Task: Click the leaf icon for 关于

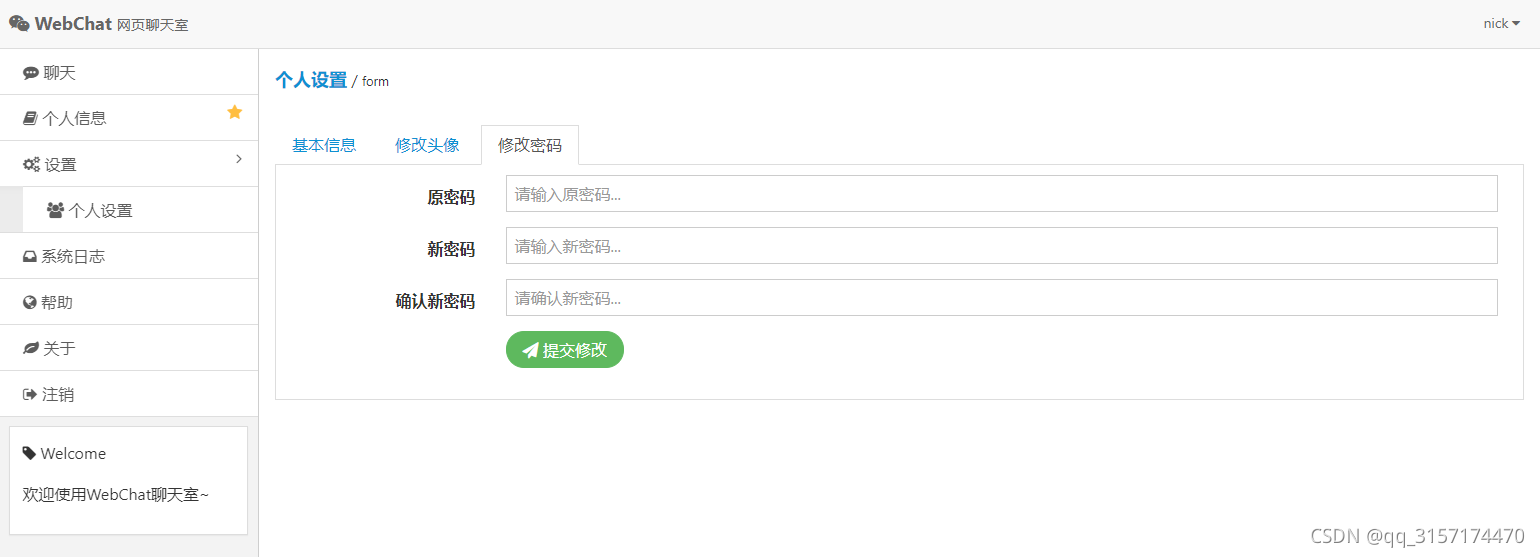Action: 31,348
